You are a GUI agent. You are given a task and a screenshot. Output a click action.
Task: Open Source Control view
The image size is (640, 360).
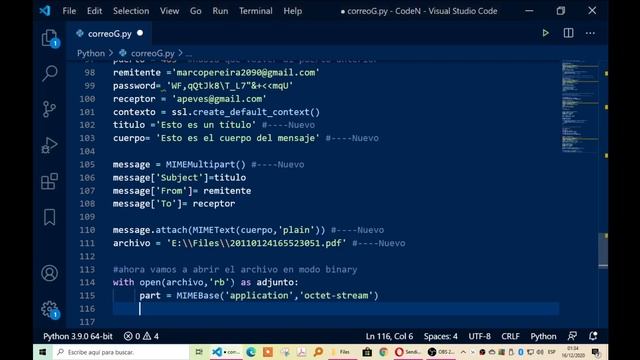[49, 109]
